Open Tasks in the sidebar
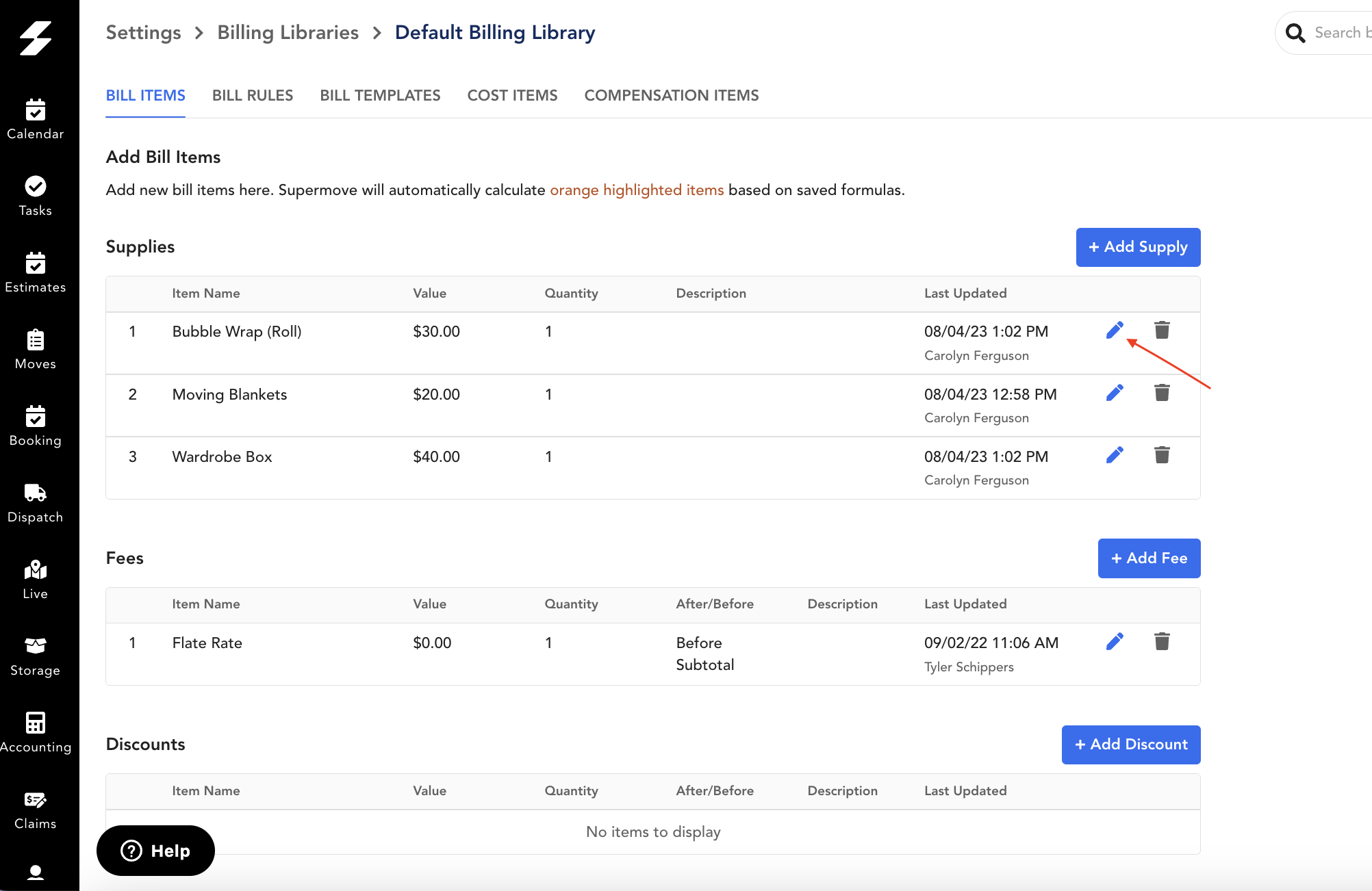 click(x=36, y=196)
